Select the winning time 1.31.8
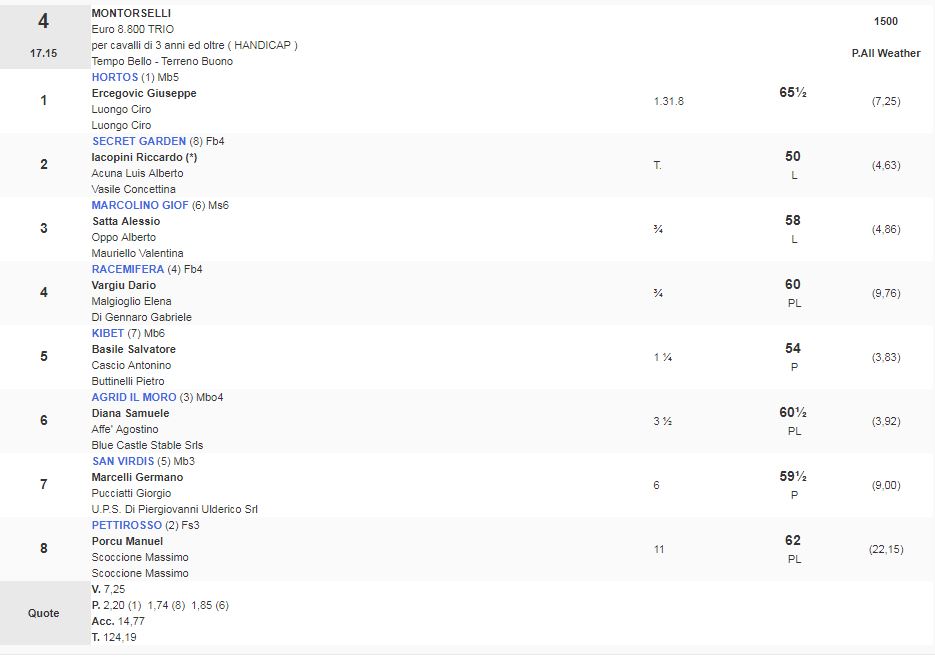The height and width of the screenshot is (668, 935). [x=668, y=101]
